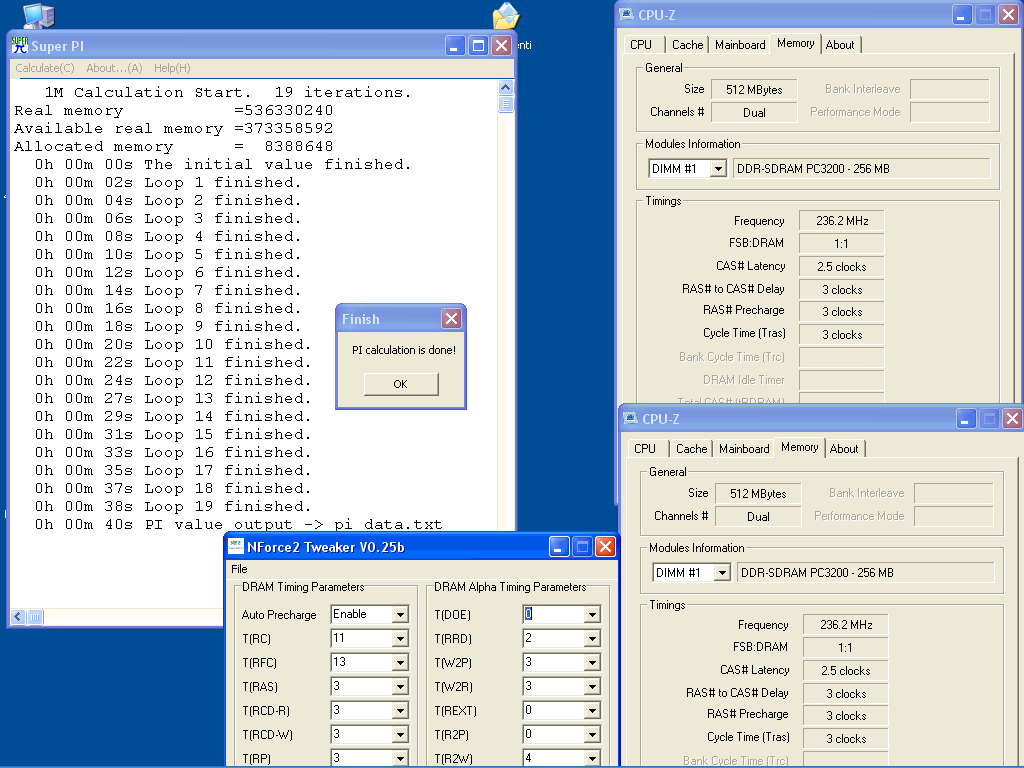The width and height of the screenshot is (1024, 768).
Task: Expand the DIMM #1 dropdown in lower CPU-Z
Action: point(722,573)
